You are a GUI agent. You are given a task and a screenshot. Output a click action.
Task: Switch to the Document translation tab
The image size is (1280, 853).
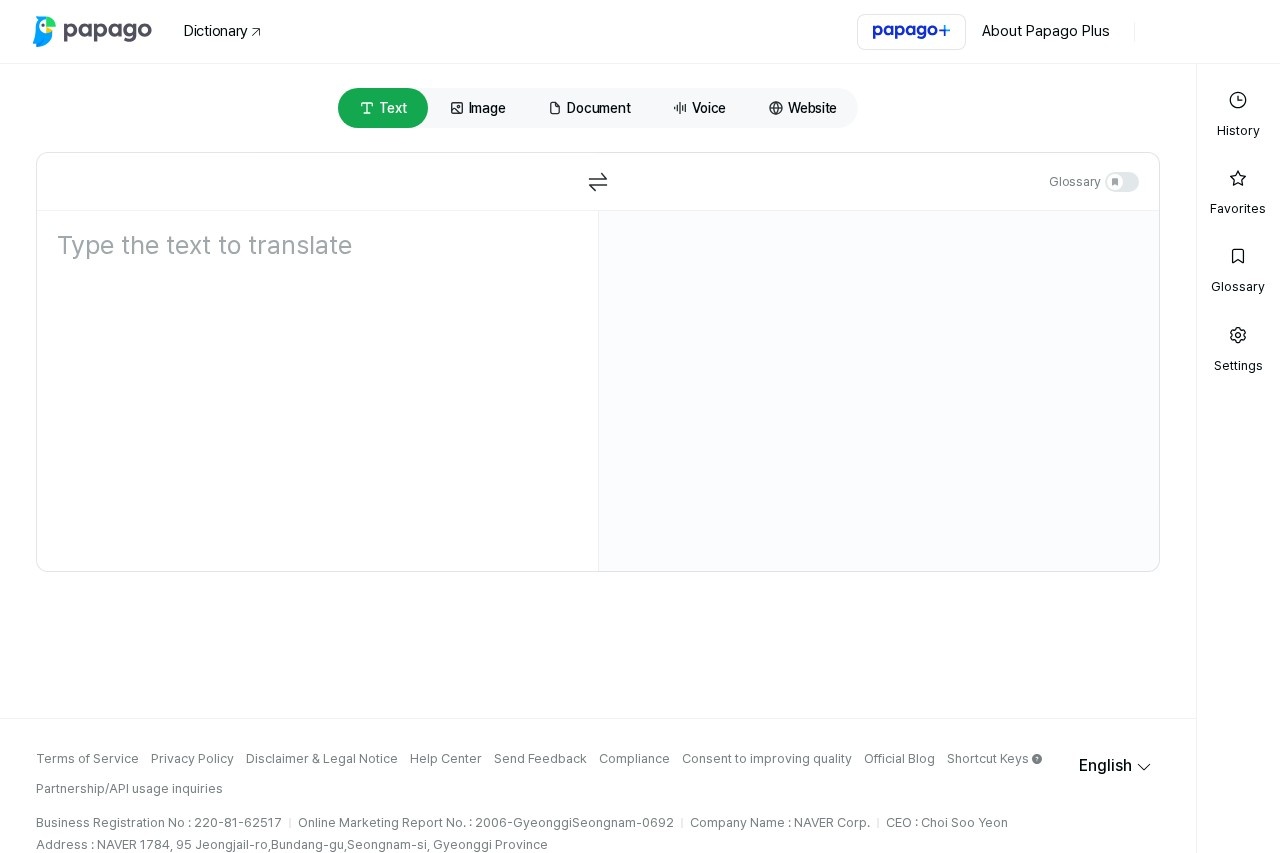point(590,108)
